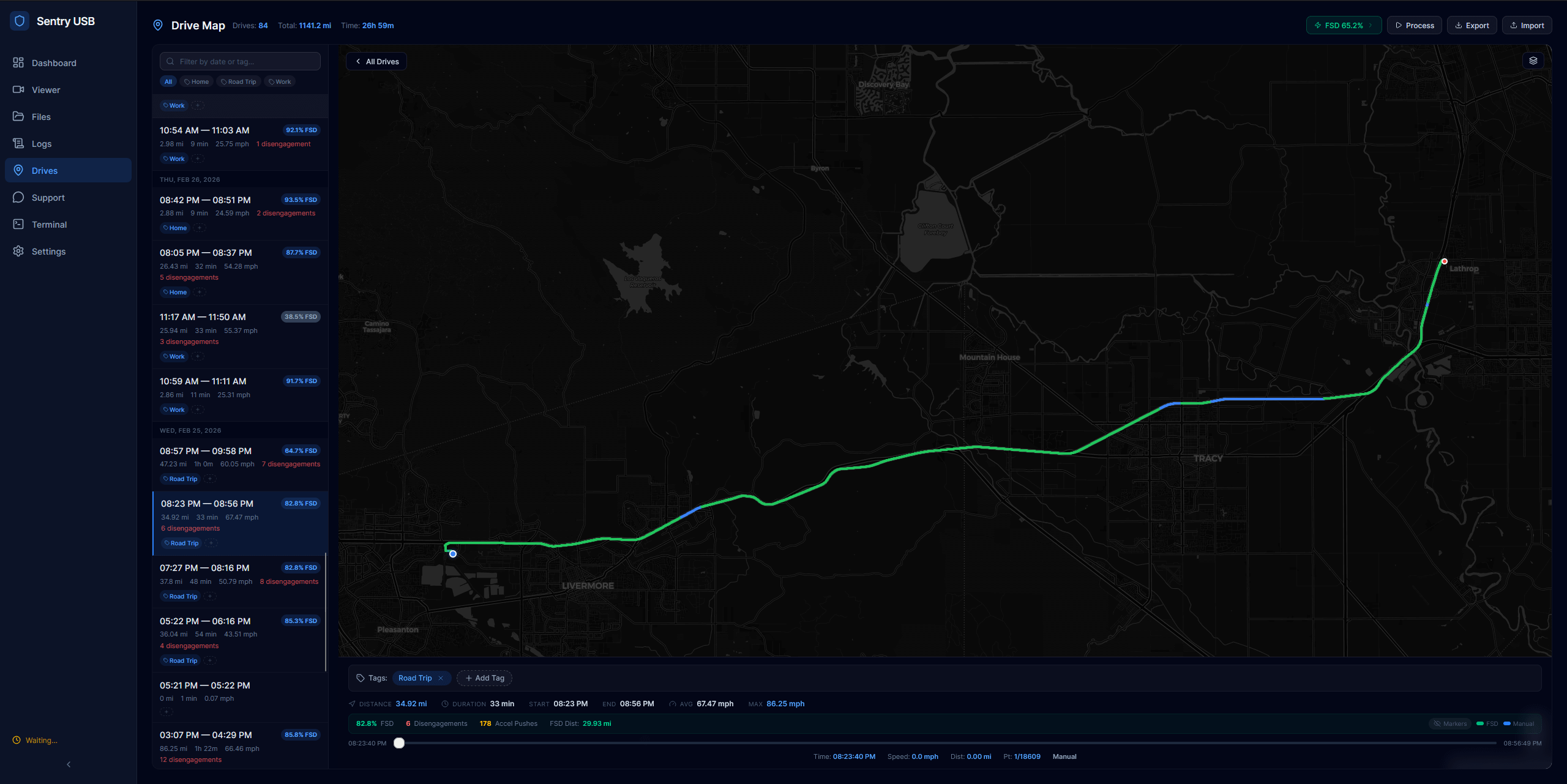Open the Dashboard page
This screenshot has width=1567, height=784.
[x=53, y=63]
